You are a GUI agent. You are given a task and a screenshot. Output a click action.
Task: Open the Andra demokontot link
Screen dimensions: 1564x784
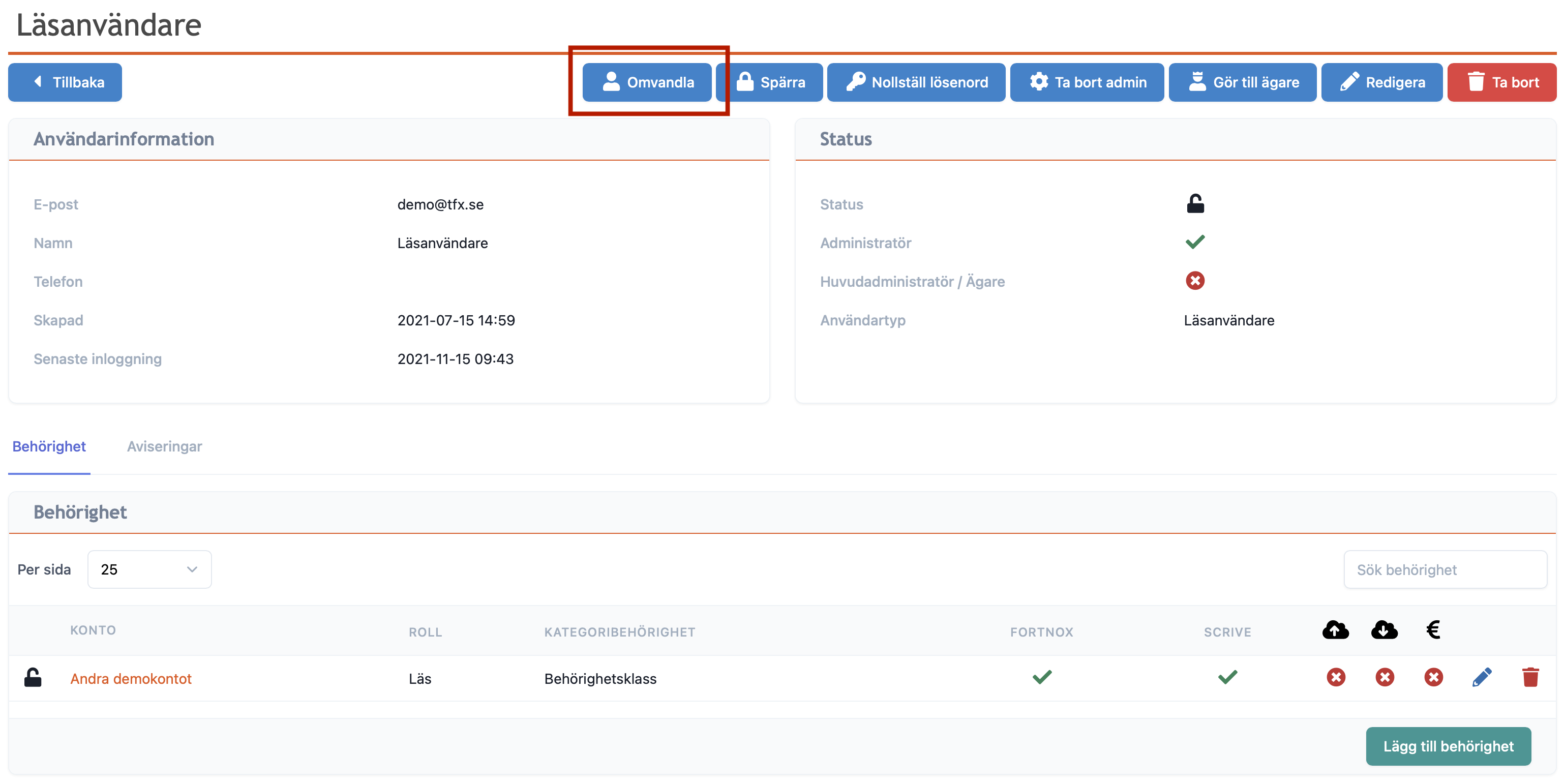point(131,678)
